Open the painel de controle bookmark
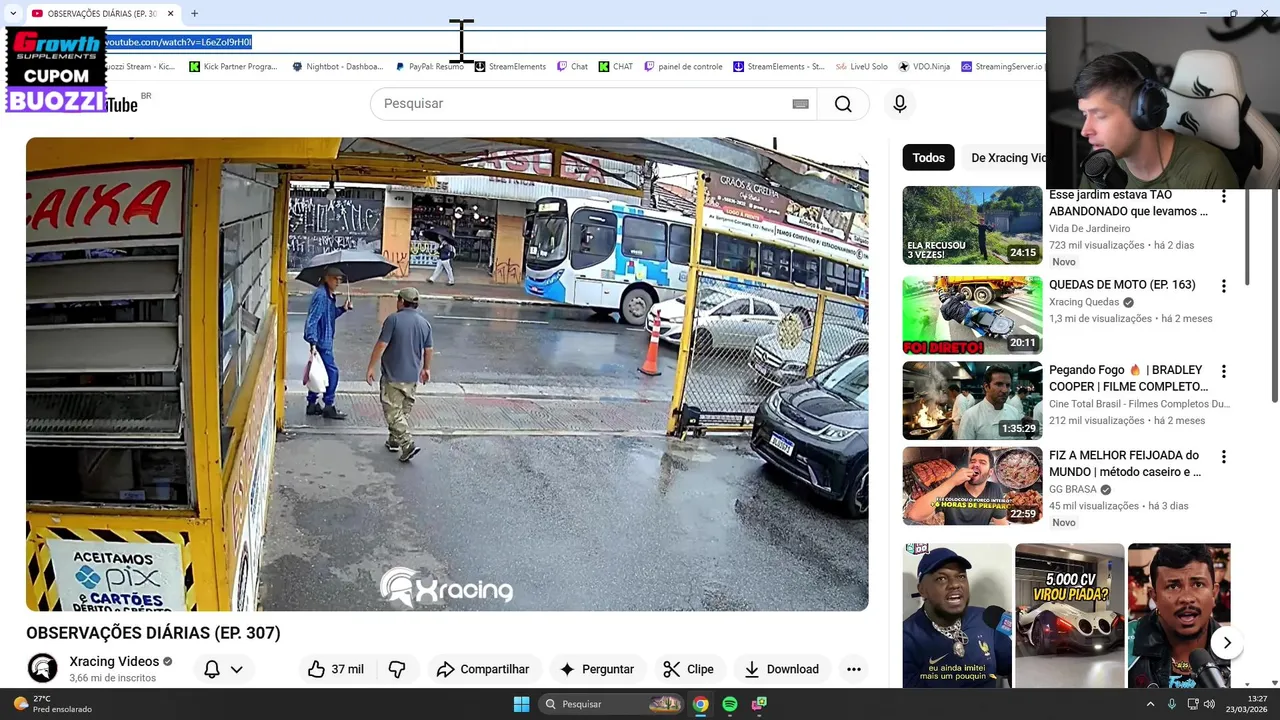 [683, 67]
